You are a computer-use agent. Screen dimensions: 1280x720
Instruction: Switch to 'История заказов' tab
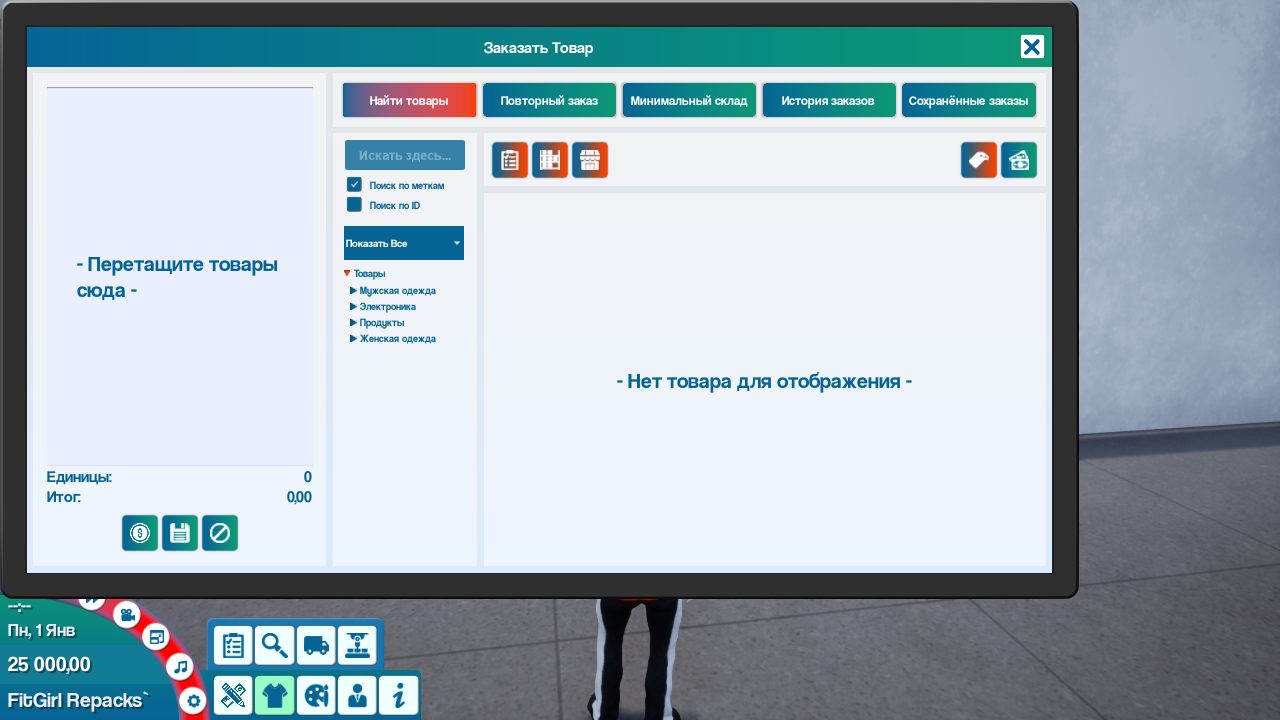828,101
